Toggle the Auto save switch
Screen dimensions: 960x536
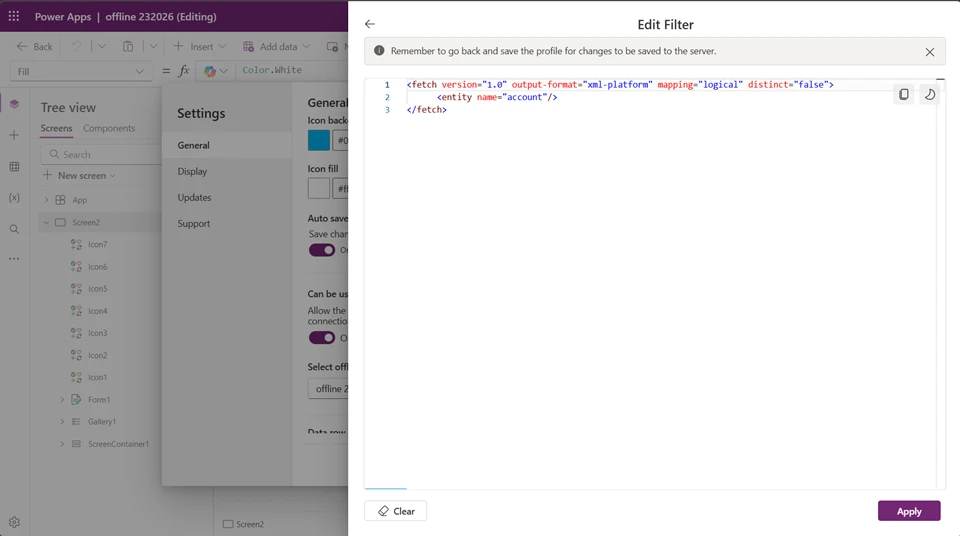[x=321, y=250]
